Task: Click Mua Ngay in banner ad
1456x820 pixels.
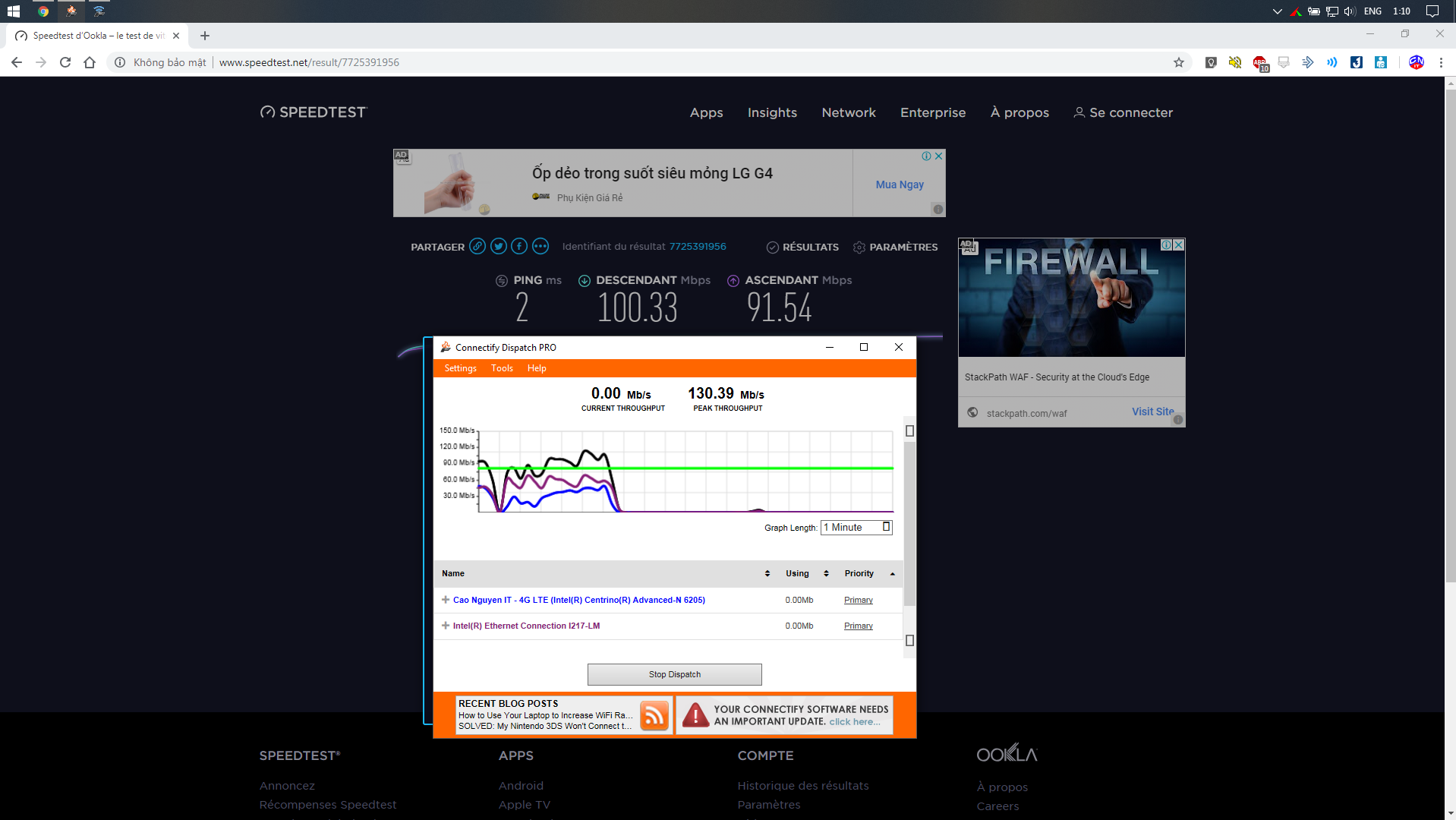Action: click(x=900, y=184)
